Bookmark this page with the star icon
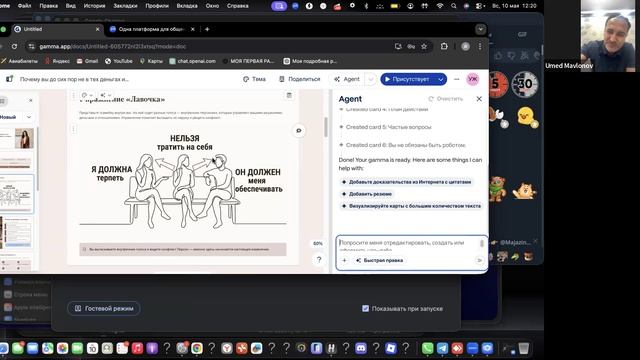This screenshot has width=640, height=360. pyautogui.click(x=424, y=47)
